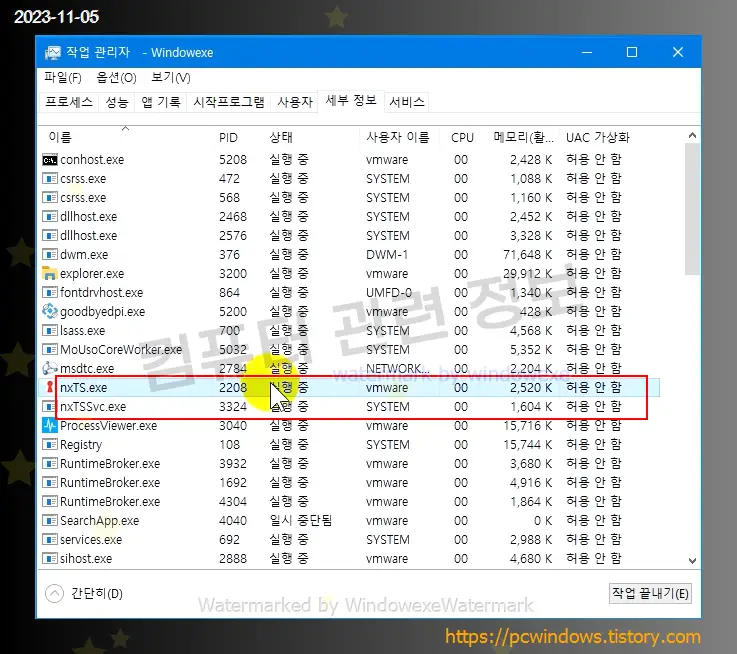Click the 일시 중단됨 status of SearchApp.exe

pyautogui.click(x=300, y=520)
